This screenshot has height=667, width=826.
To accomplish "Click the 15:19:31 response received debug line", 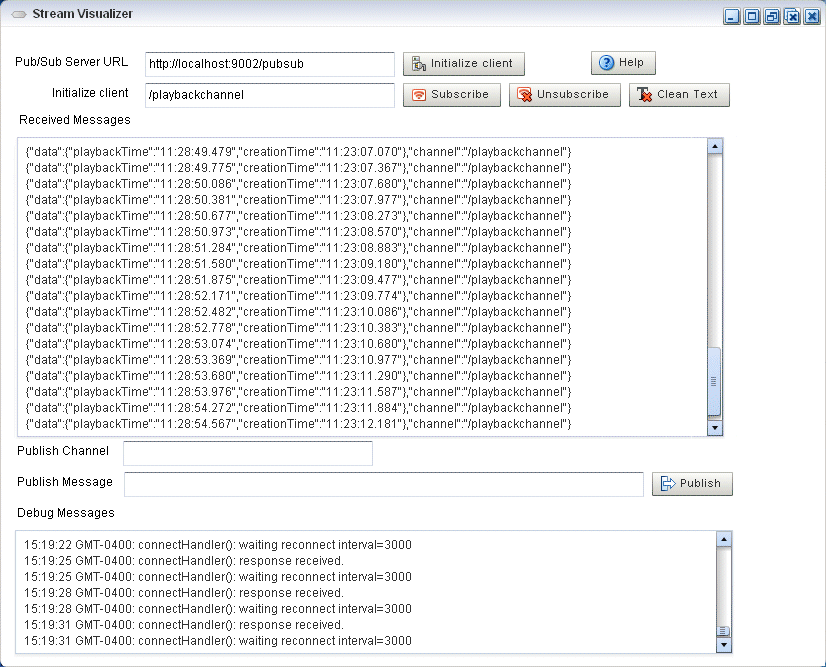I will (x=184, y=625).
